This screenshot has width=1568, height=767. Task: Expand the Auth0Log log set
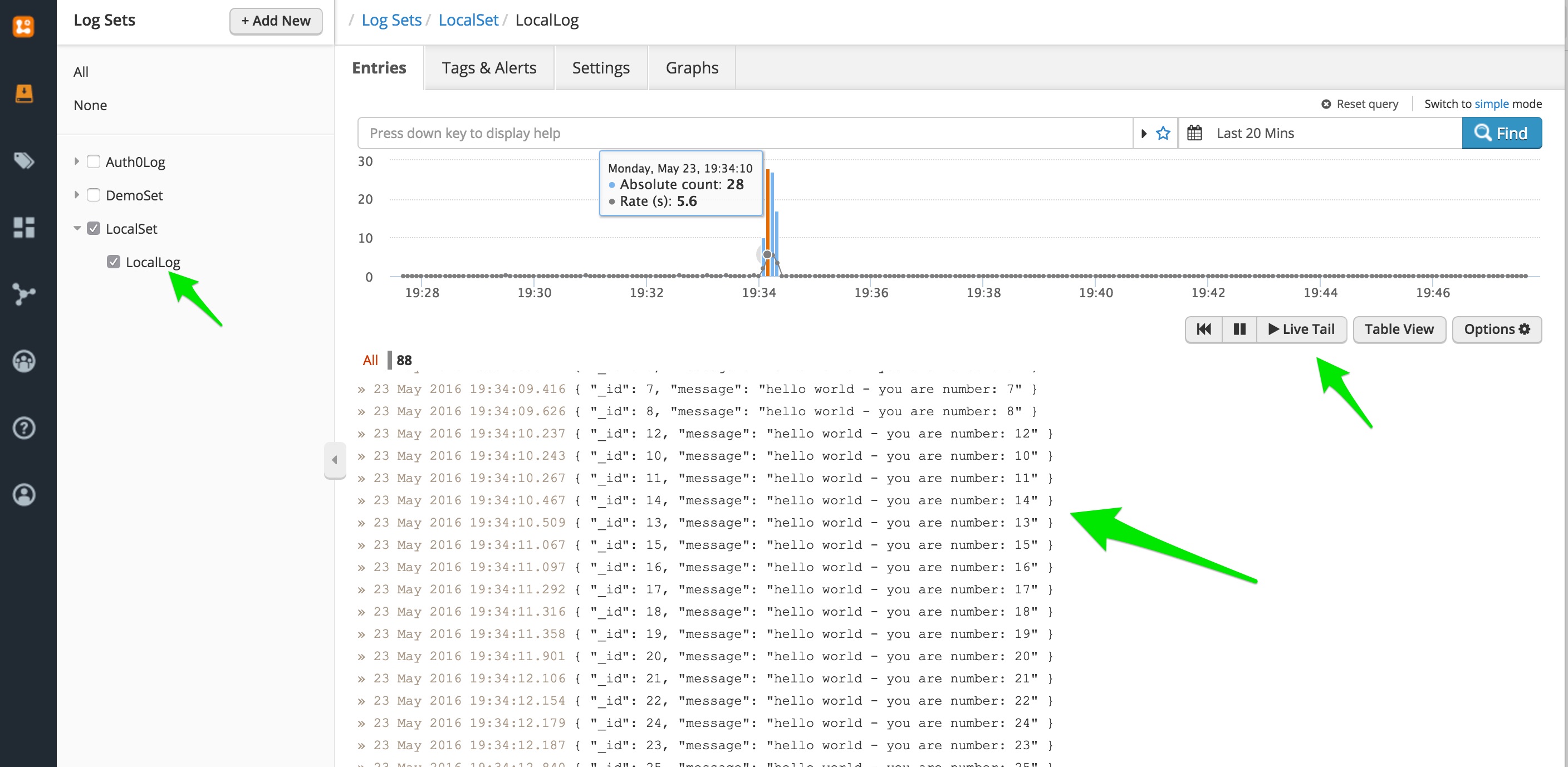click(x=77, y=162)
